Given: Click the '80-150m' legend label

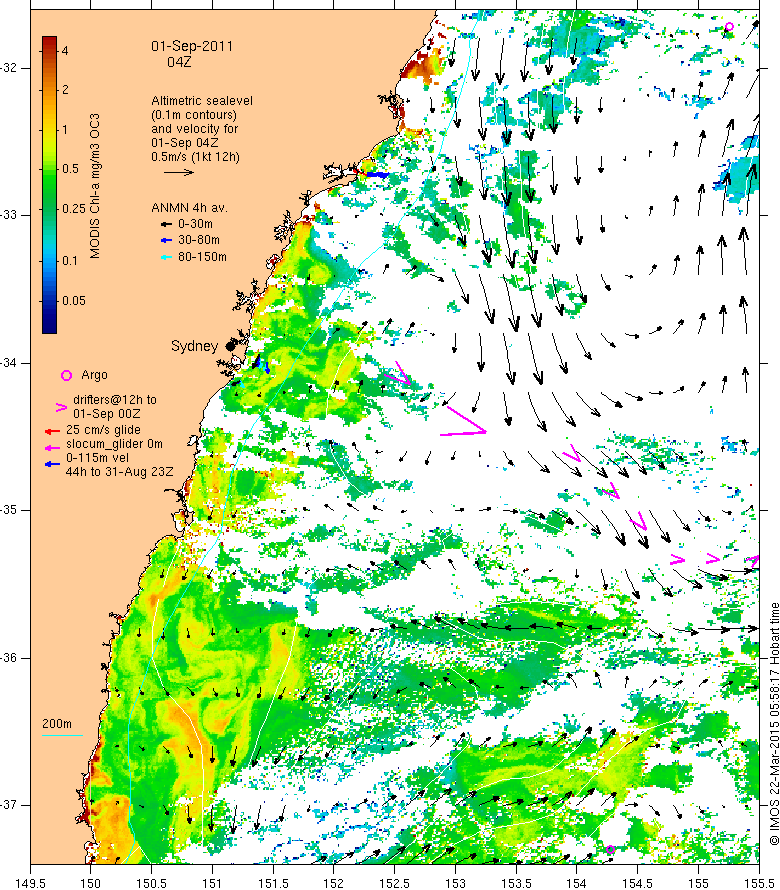Looking at the screenshot, I should pos(202,257).
